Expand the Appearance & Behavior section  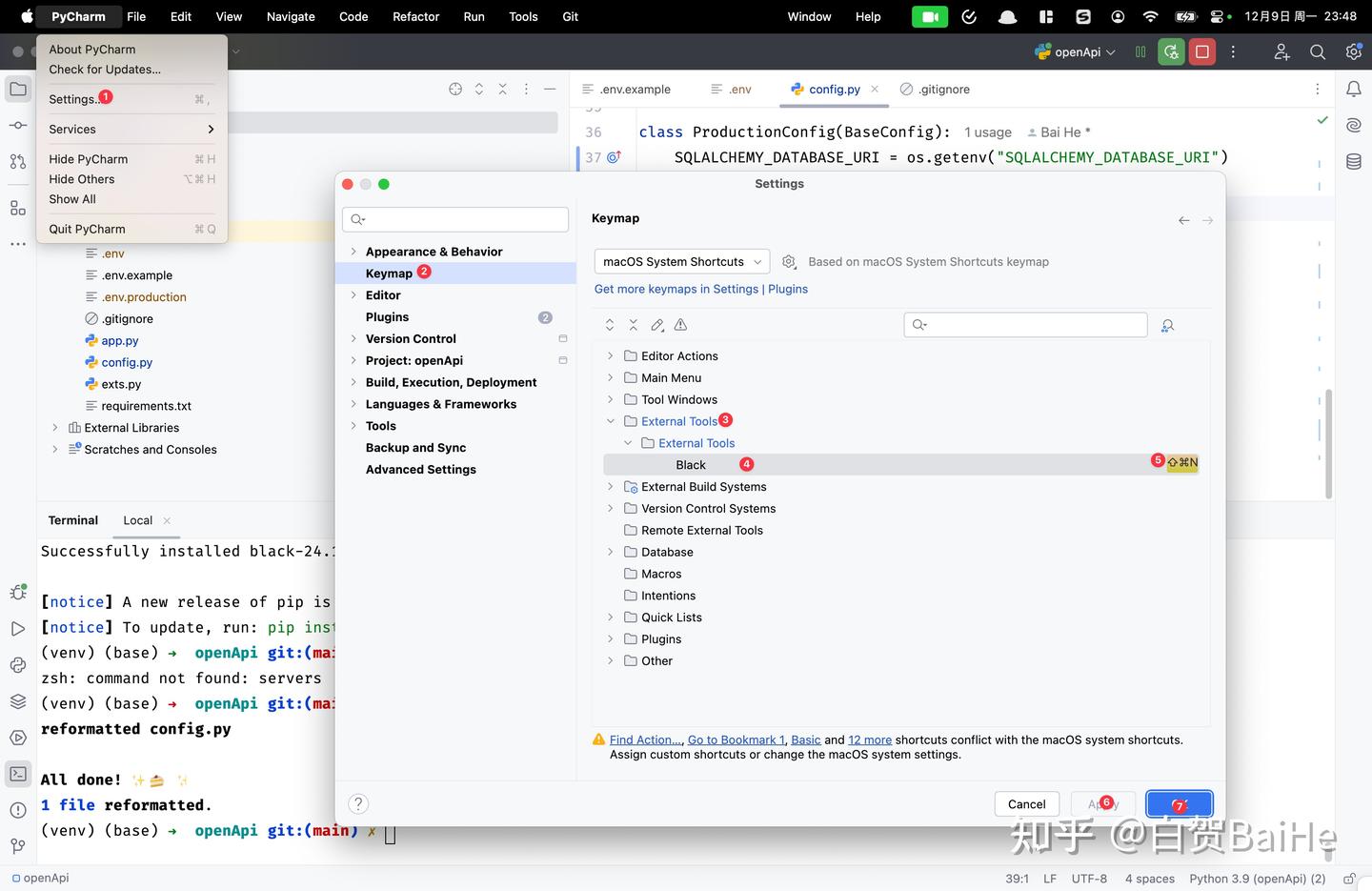353,251
